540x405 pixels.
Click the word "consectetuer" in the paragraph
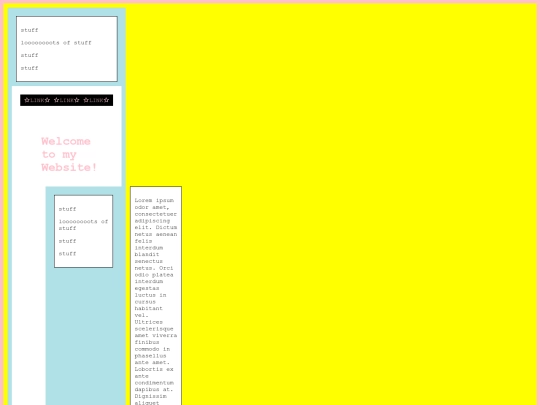(x=156, y=214)
